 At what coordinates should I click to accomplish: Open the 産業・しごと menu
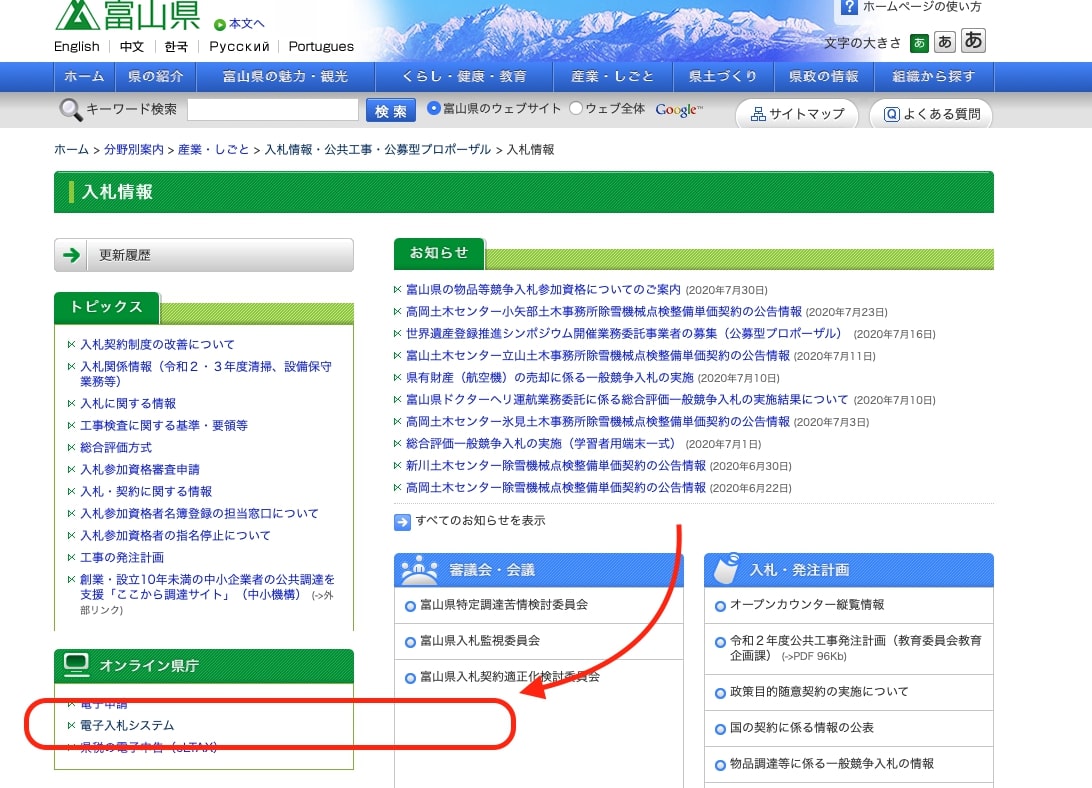point(612,77)
